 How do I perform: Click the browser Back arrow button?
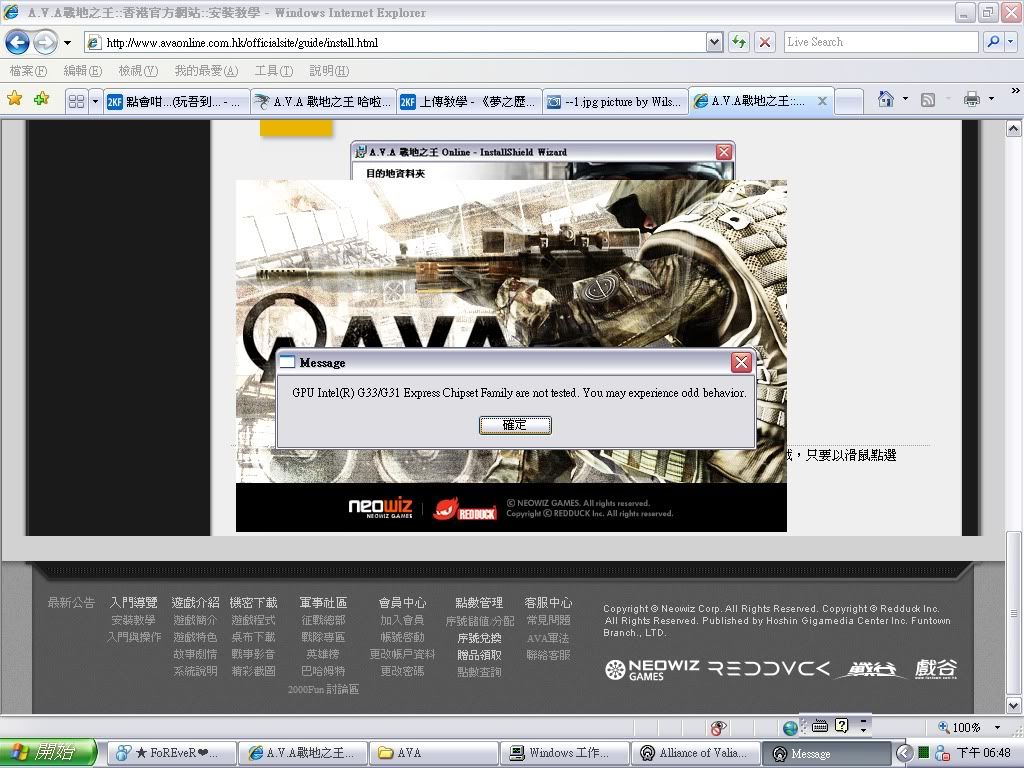(17, 42)
